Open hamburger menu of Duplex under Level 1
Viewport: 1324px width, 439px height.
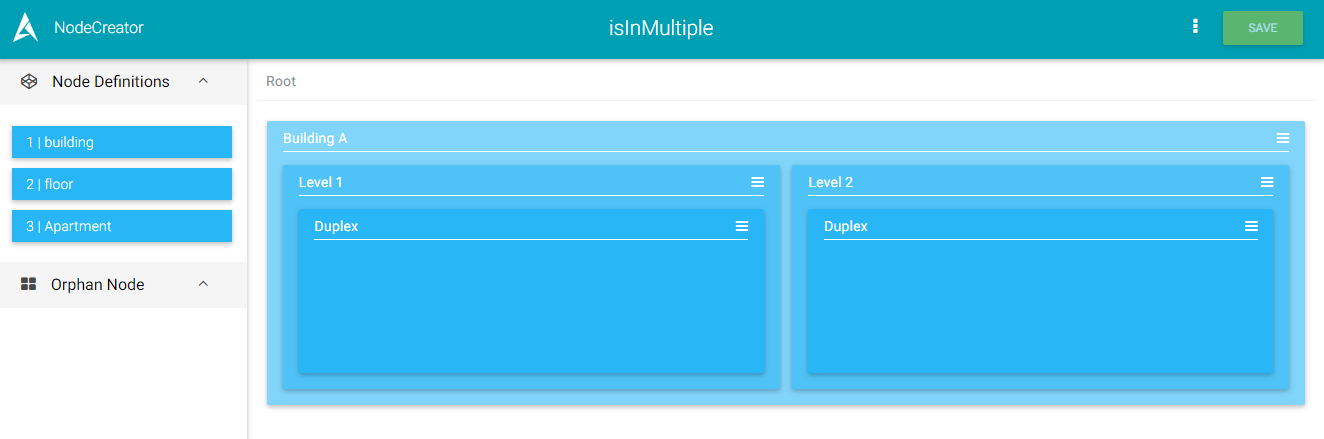pos(742,226)
